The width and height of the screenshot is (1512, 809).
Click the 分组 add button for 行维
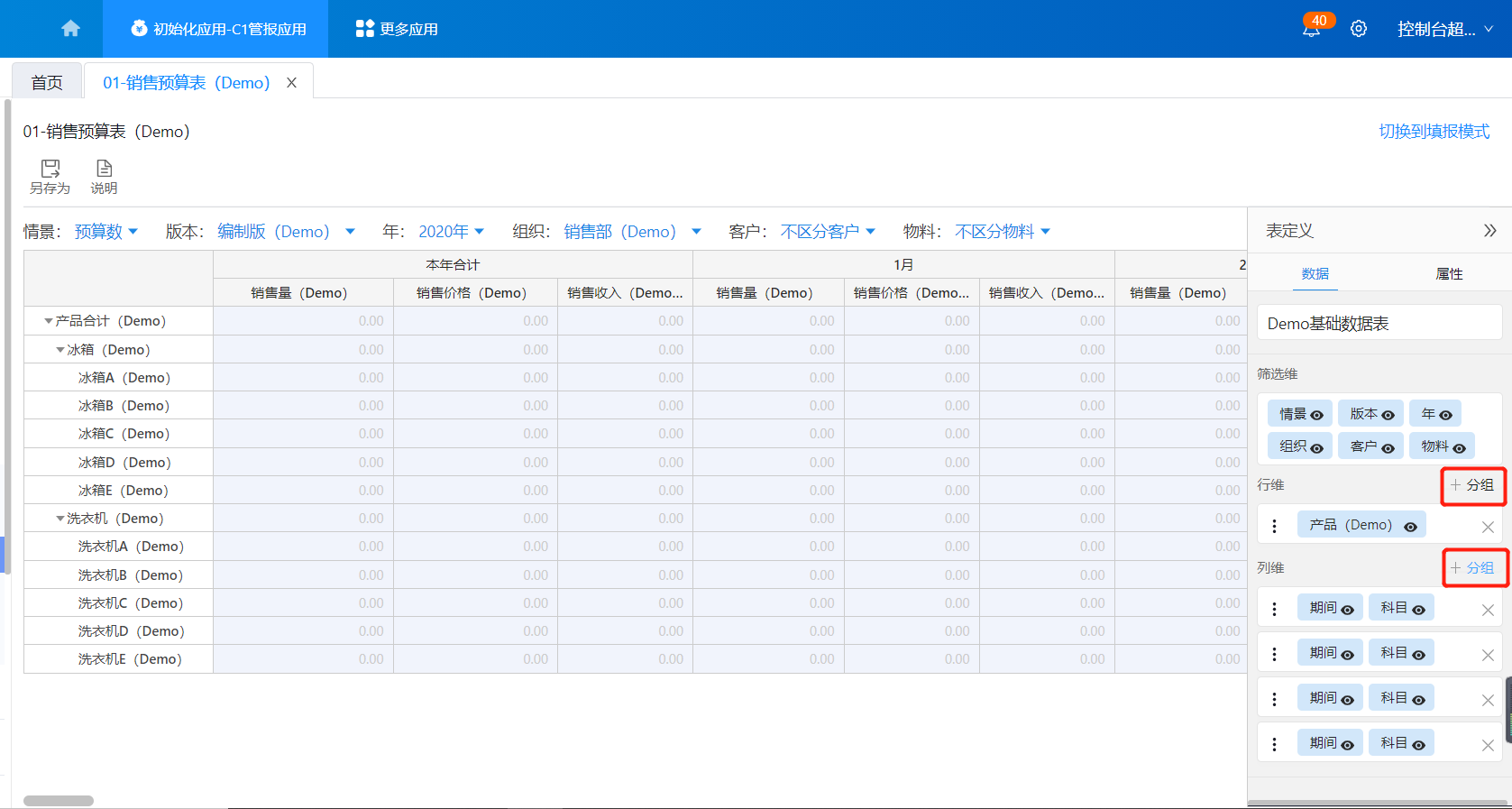click(1472, 485)
